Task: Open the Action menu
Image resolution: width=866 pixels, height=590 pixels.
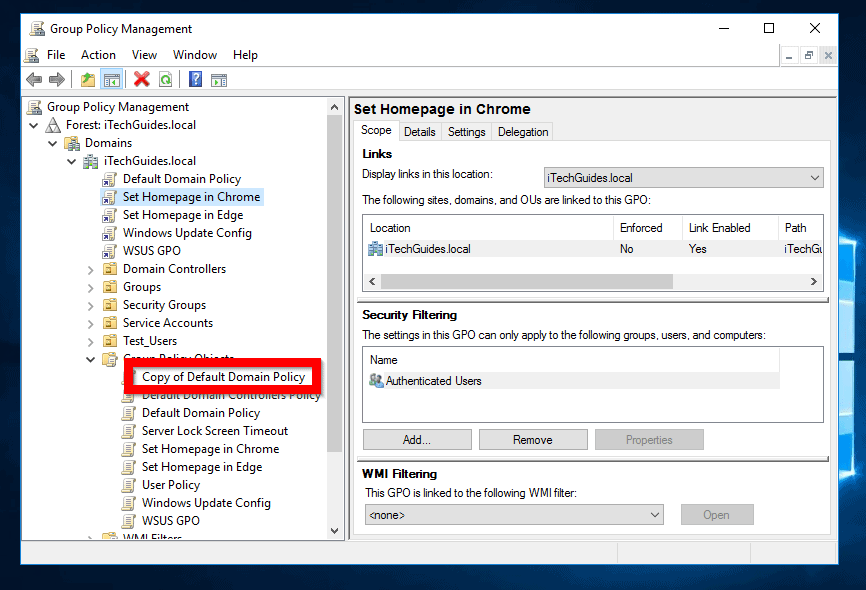Action: tap(98, 55)
